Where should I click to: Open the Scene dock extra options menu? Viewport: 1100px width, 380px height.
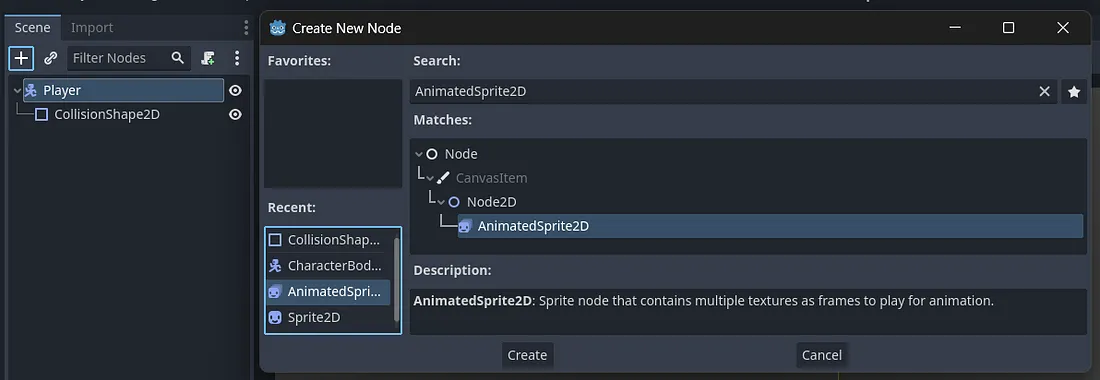237,58
